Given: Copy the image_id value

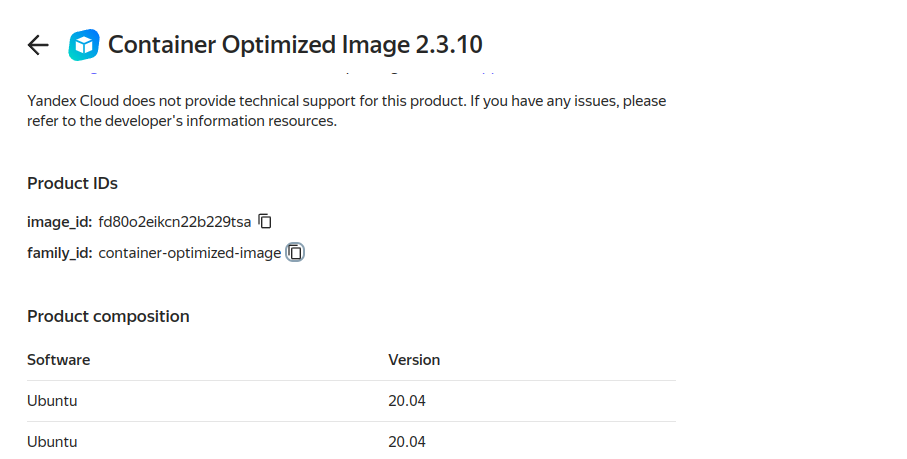Looking at the screenshot, I should point(265,220).
